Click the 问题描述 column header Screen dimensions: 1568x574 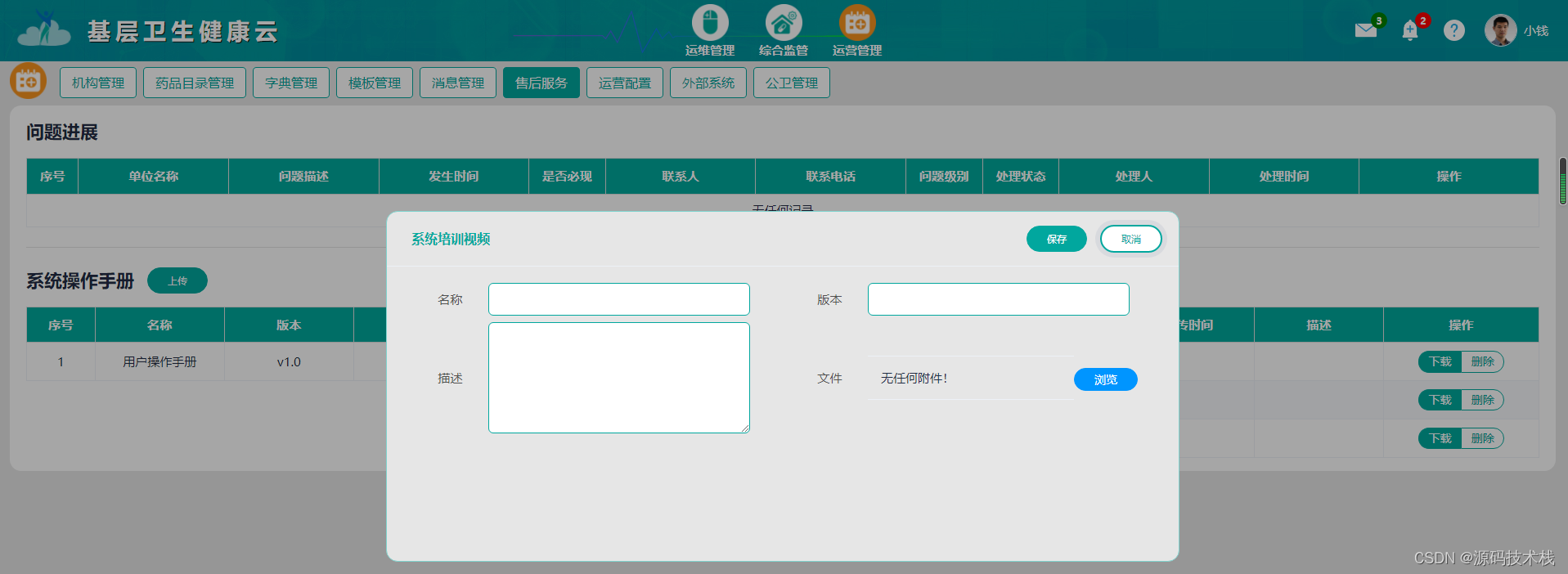pyautogui.click(x=303, y=176)
